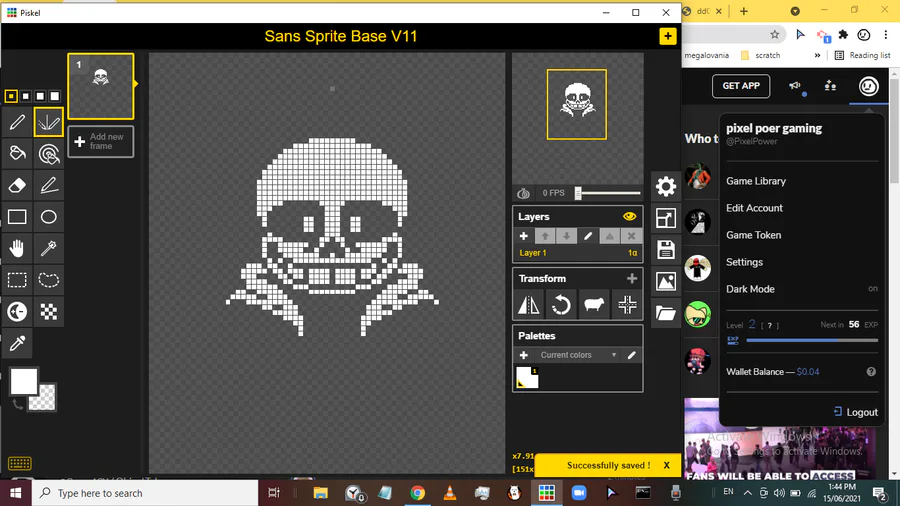
Task: Open the Save panel floppy icon
Action: click(x=666, y=250)
